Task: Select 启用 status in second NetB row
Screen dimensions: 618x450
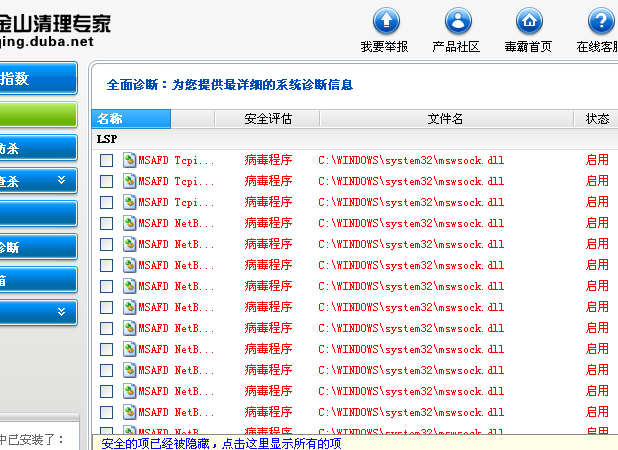Action: [597, 244]
